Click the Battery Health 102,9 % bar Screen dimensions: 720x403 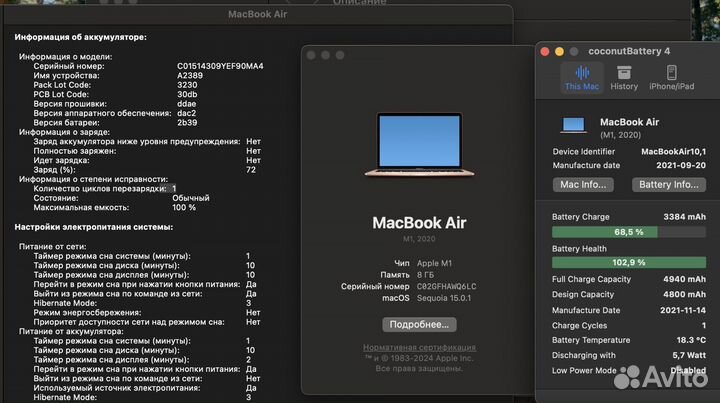click(x=629, y=263)
